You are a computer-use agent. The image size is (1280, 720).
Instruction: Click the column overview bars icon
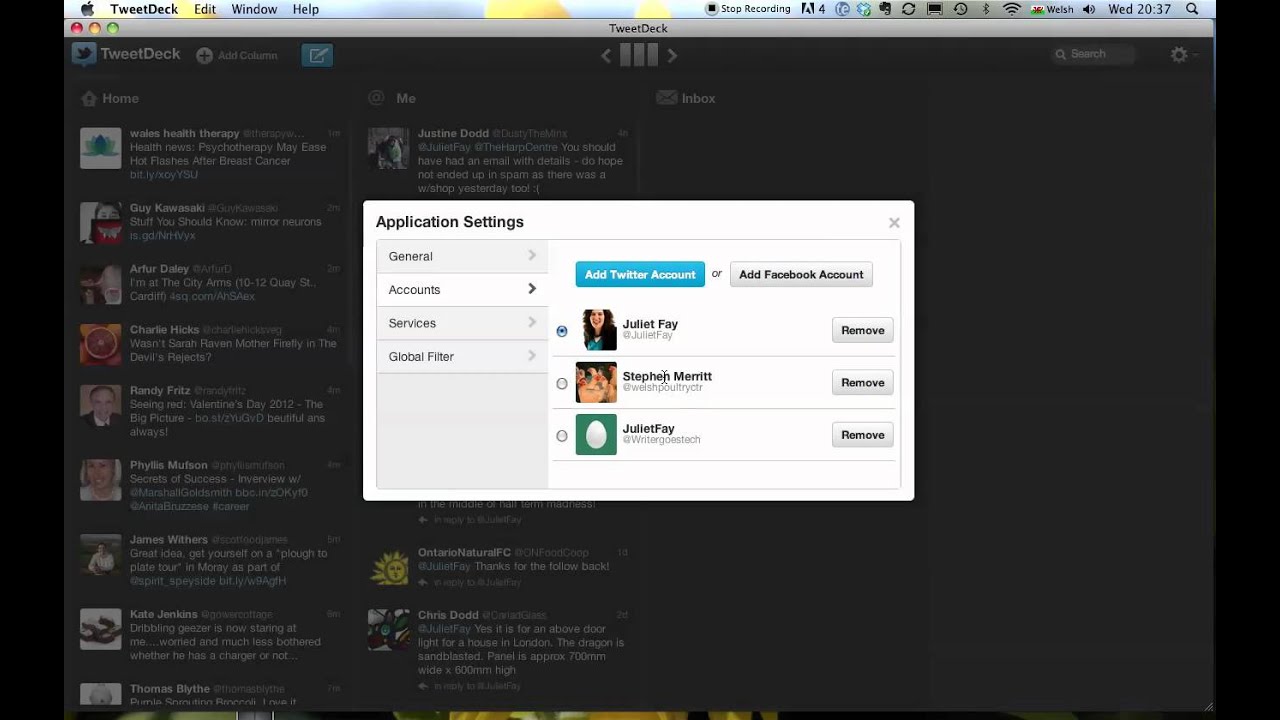[639, 55]
